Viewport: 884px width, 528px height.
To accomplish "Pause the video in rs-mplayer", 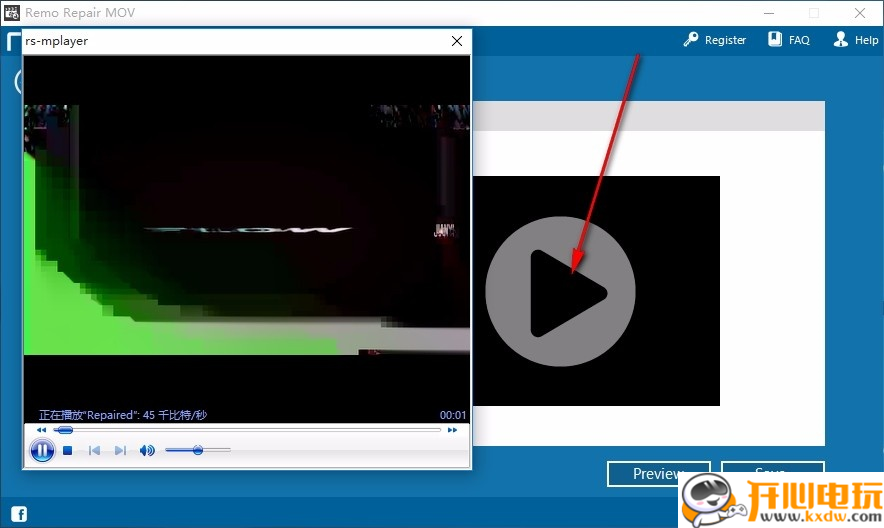I will (x=42, y=451).
